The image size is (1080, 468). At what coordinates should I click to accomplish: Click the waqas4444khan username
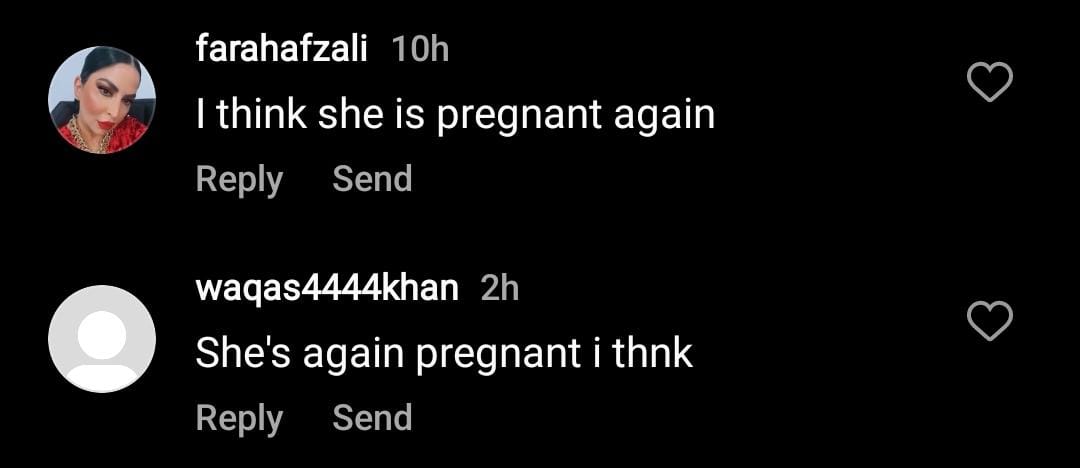click(x=327, y=289)
